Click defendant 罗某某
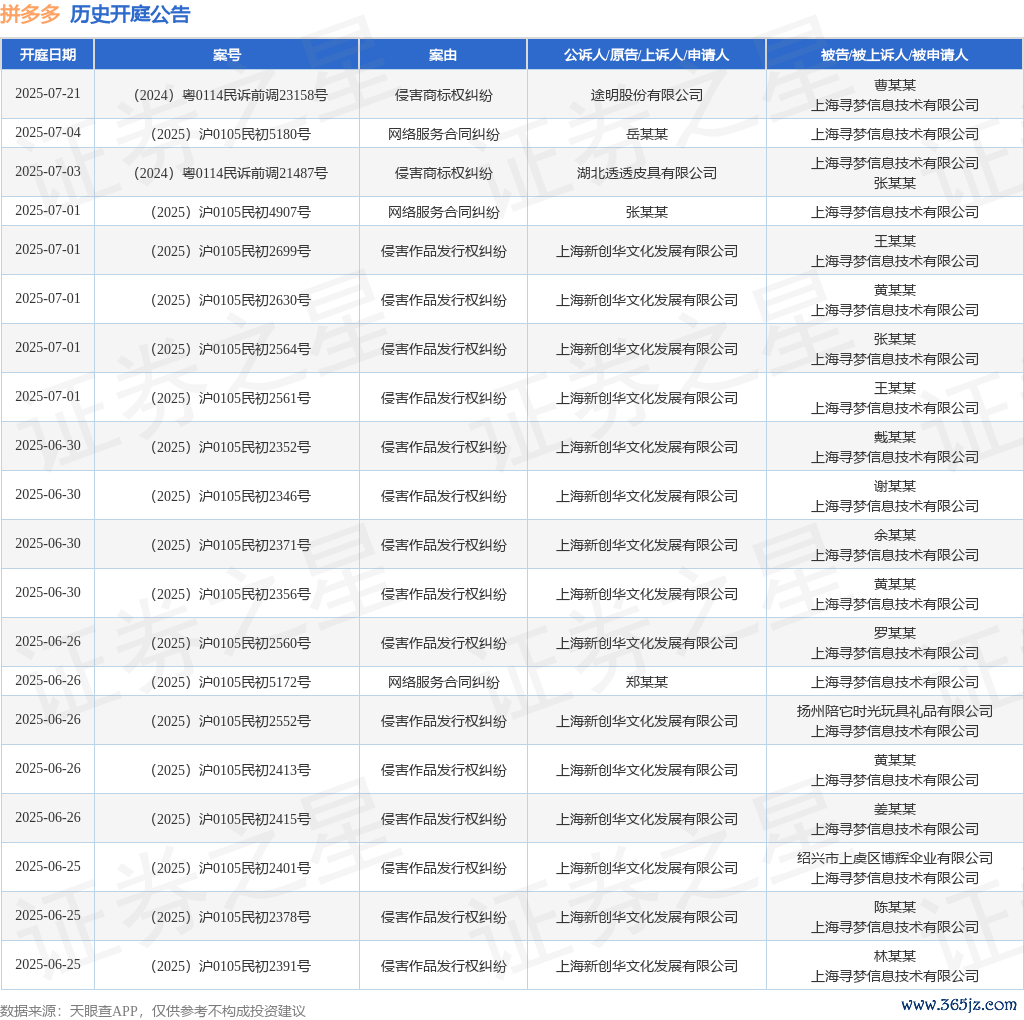Viewport: 1024px width, 1020px height. [895, 633]
